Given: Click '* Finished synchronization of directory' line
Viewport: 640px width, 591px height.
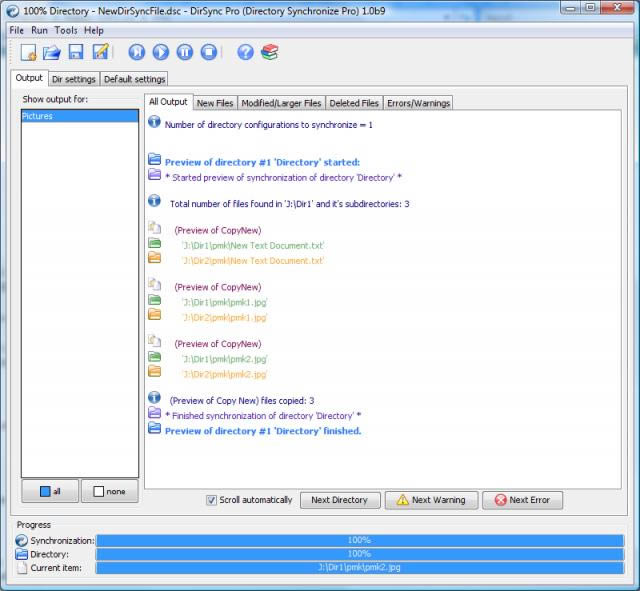Looking at the screenshot, I should point(263,415).
